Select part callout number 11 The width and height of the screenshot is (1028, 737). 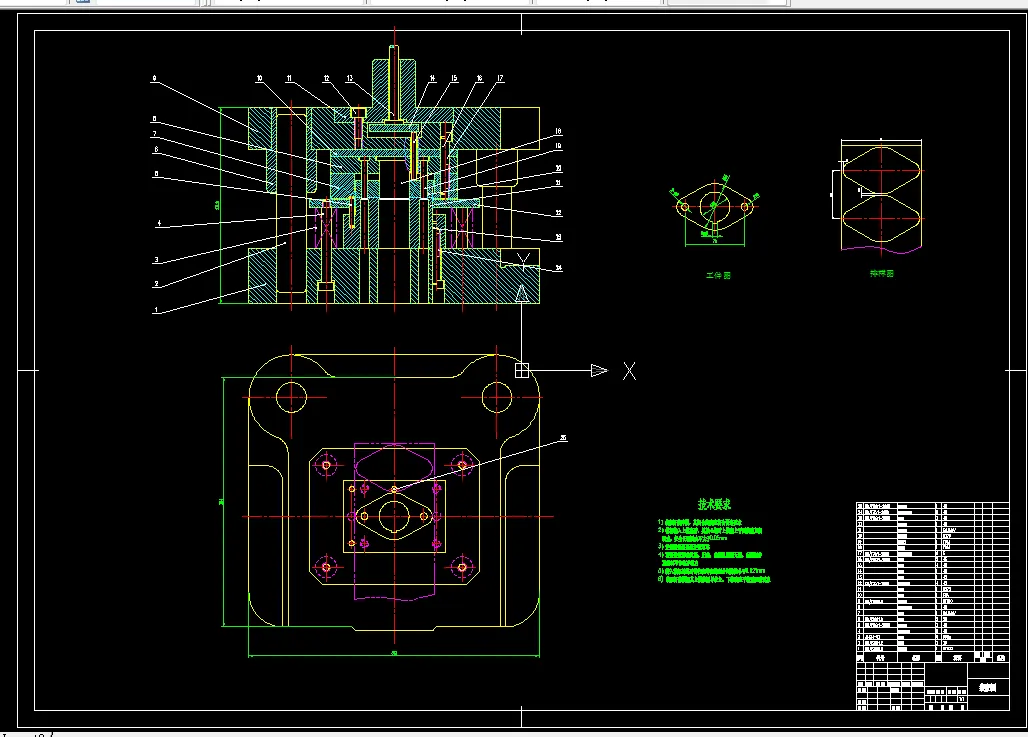coord(289,79)
